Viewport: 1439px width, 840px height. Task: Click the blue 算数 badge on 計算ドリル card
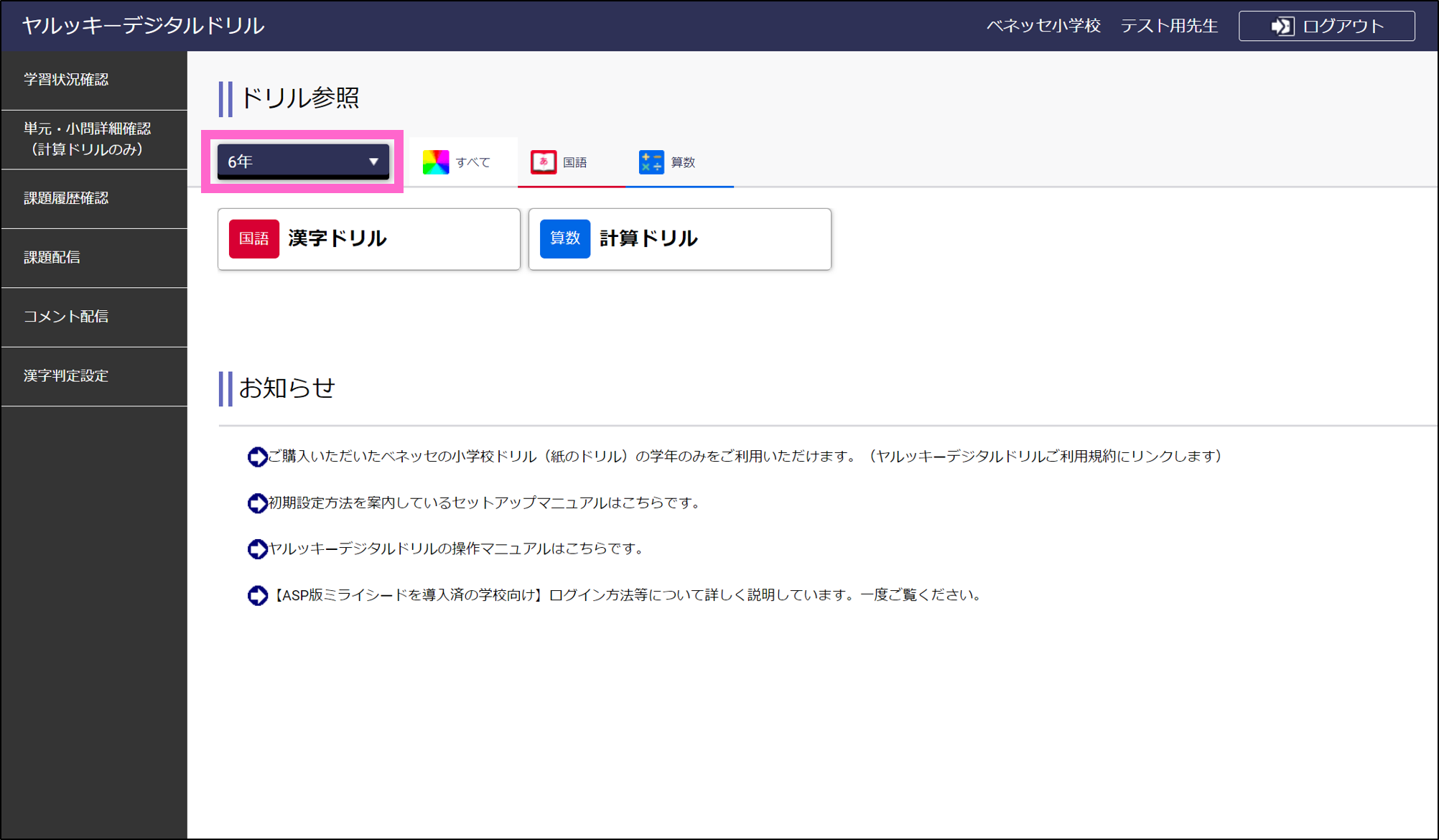coord(565,239)
